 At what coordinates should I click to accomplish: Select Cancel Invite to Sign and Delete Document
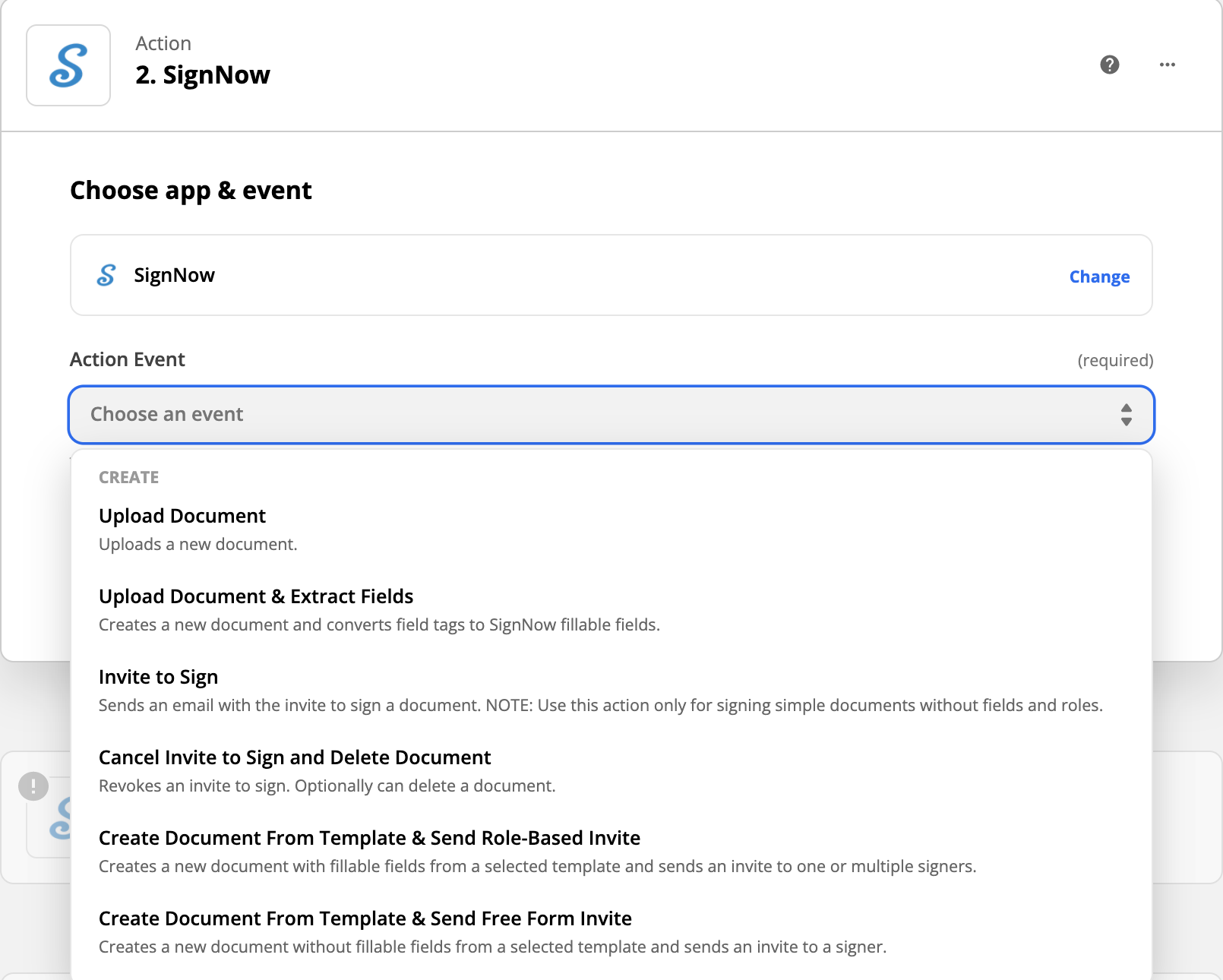(294, 757)
